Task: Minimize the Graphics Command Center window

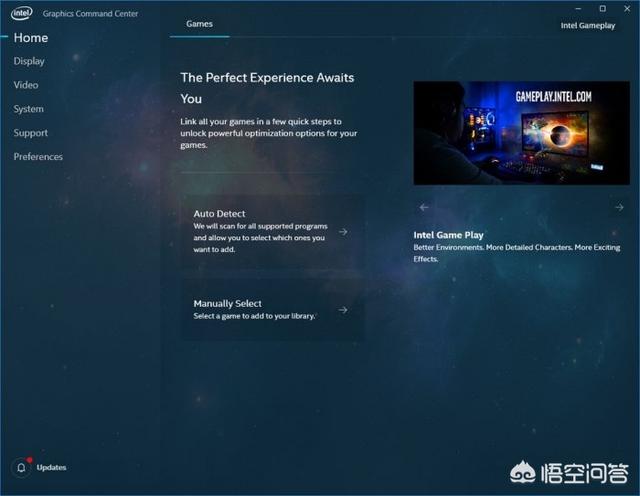Action: (578, 9)
